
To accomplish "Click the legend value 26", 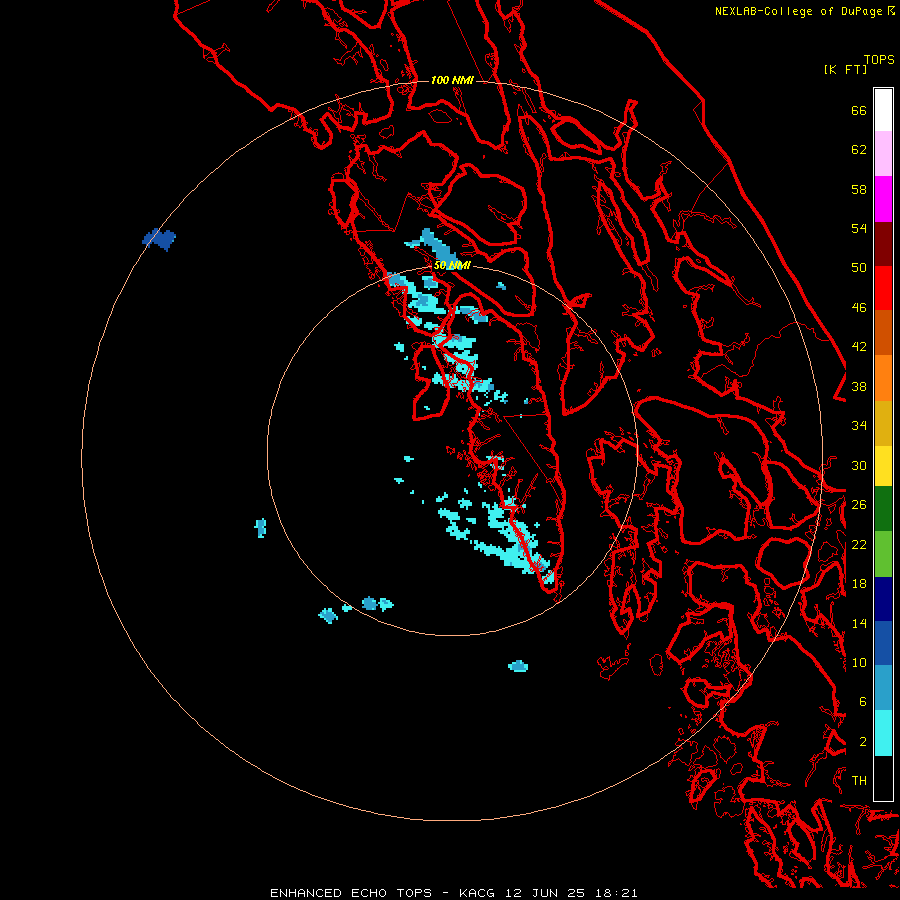I will coord(859,505).
